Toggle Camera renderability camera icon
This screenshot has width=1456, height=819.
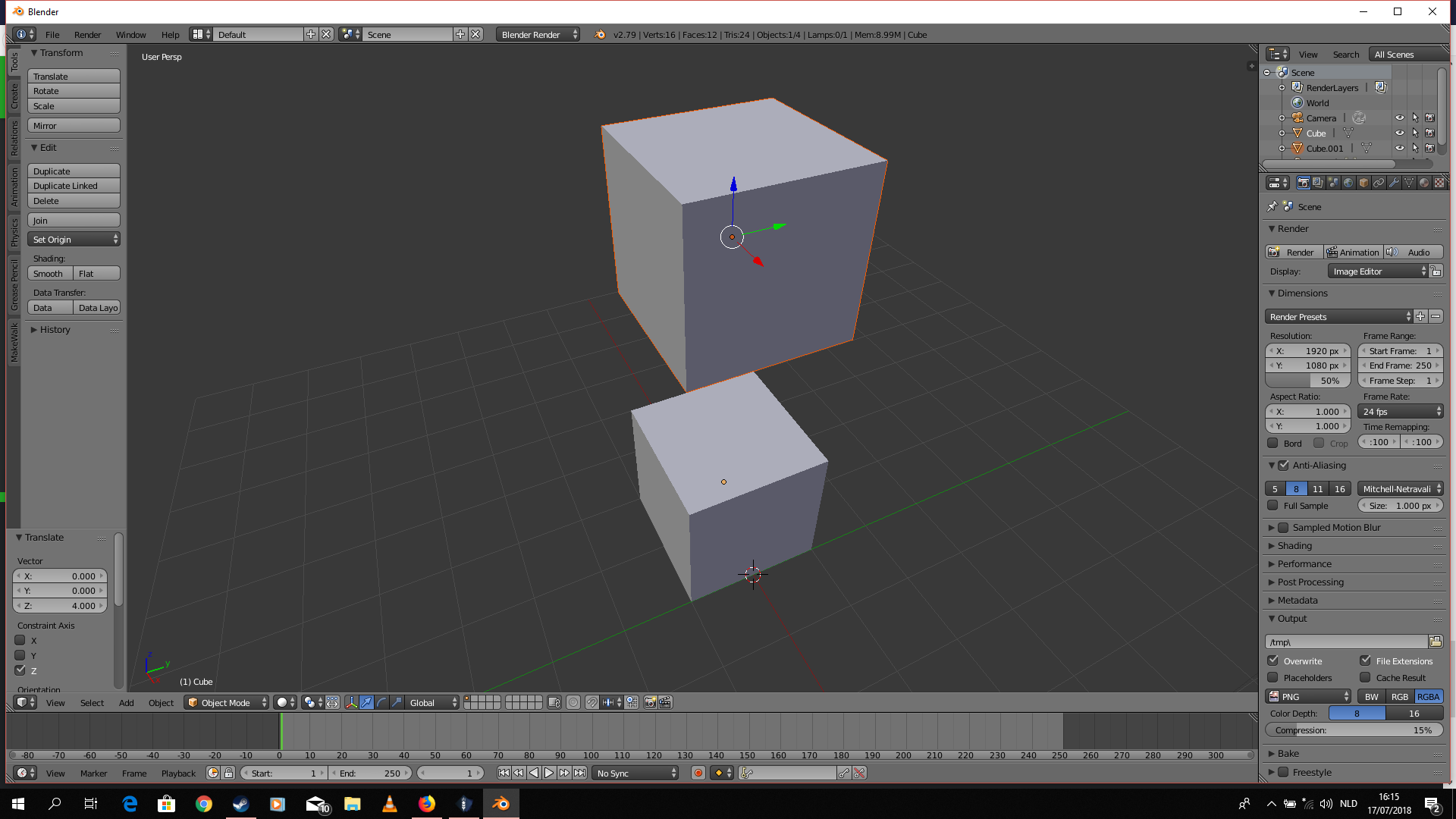pos(1430,118)
